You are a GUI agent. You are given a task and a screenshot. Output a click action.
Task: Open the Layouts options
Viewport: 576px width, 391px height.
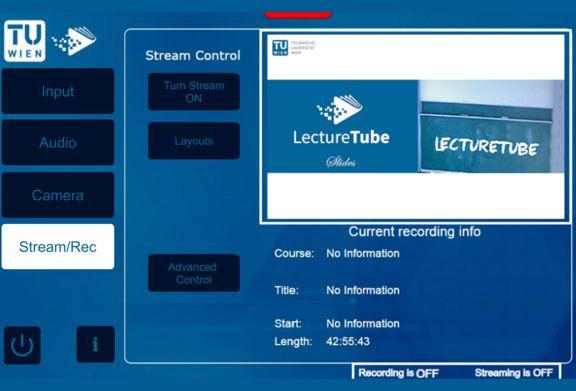pos(194,141)
